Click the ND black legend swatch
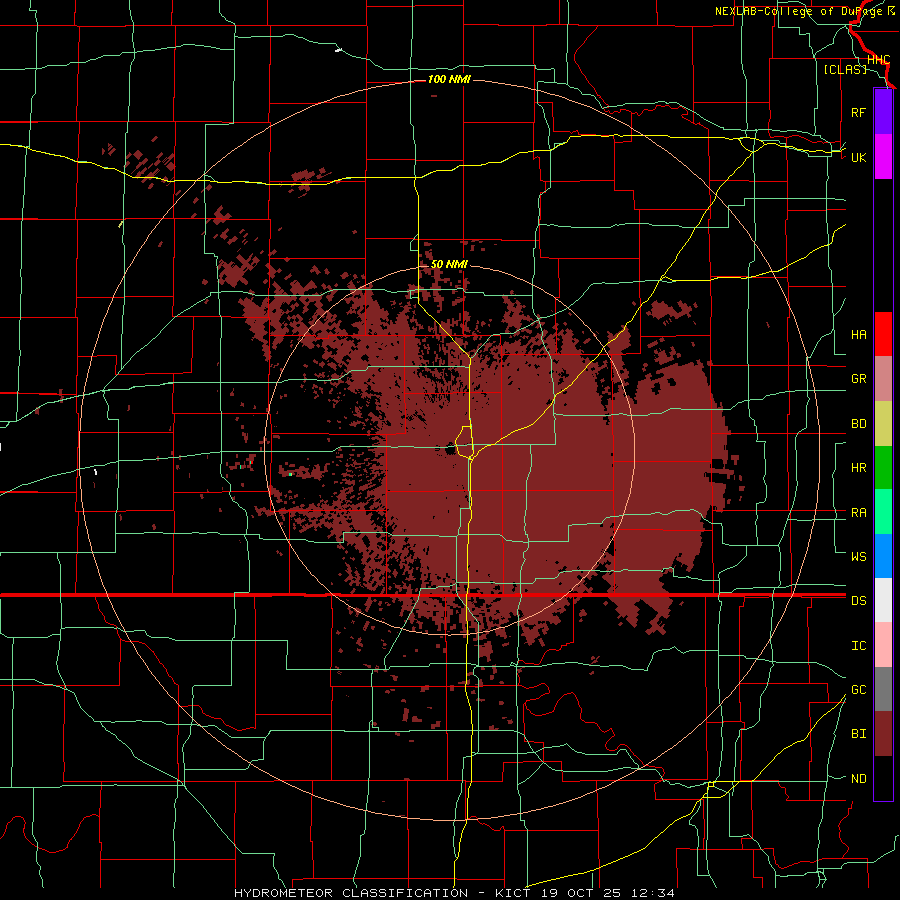Screen dimensions: 900x900 [883, 778]
